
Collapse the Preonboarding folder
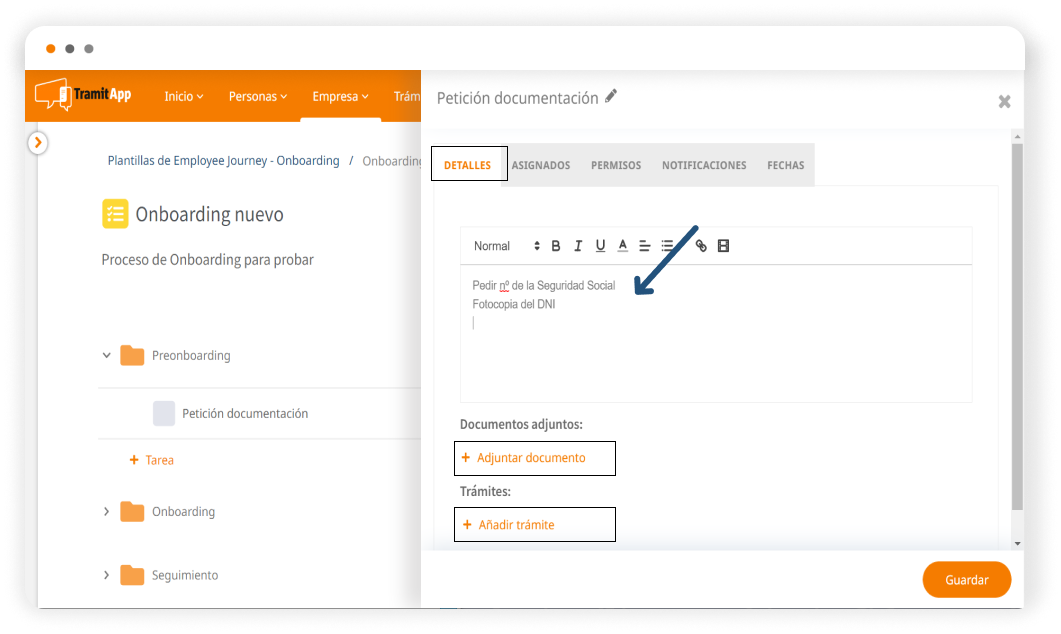pos(107,355)
